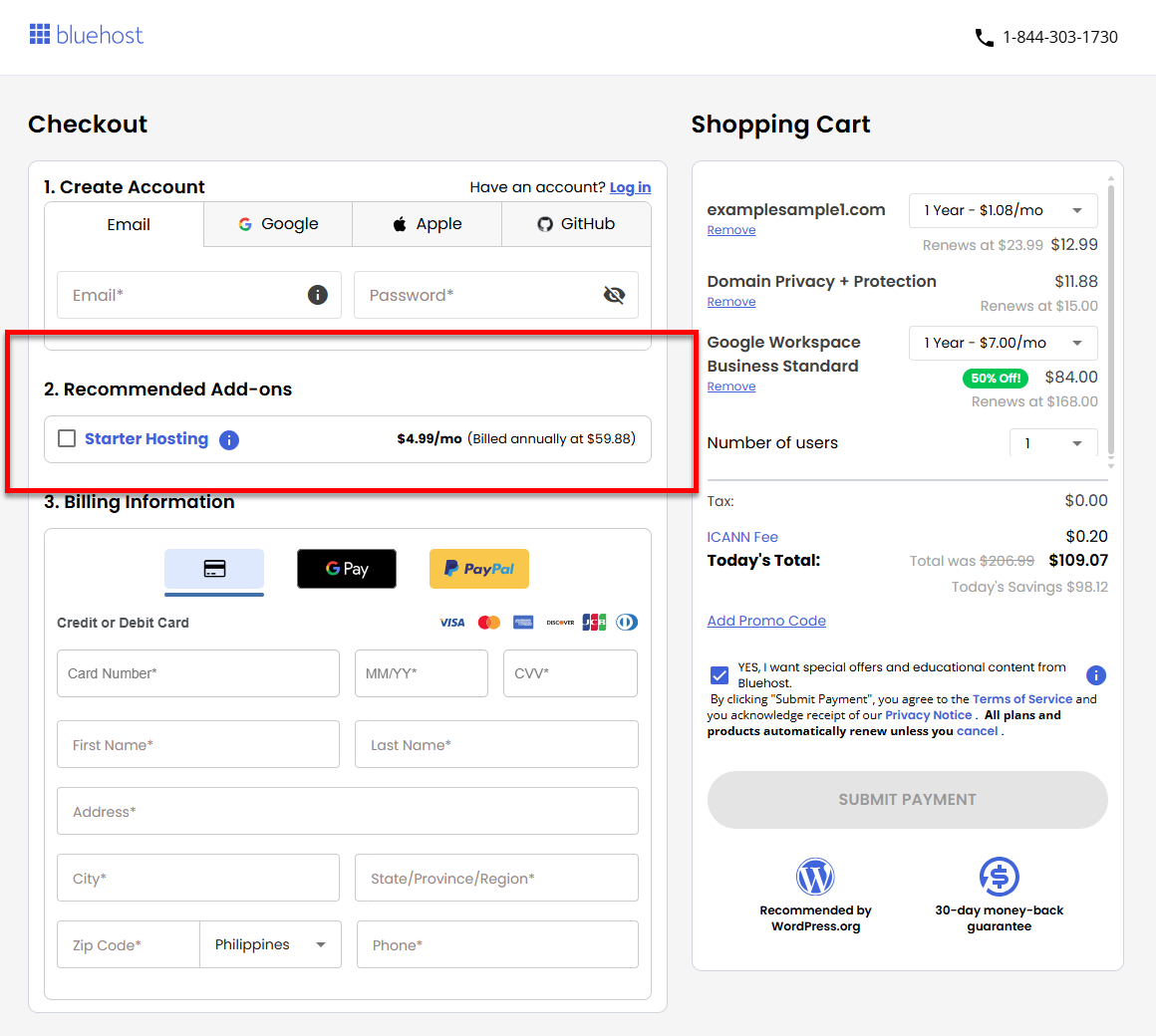This screenshot has width=1156, height=1036.
Task: Click Starter Hosting info icon
Action: click(x=229, y=440)
